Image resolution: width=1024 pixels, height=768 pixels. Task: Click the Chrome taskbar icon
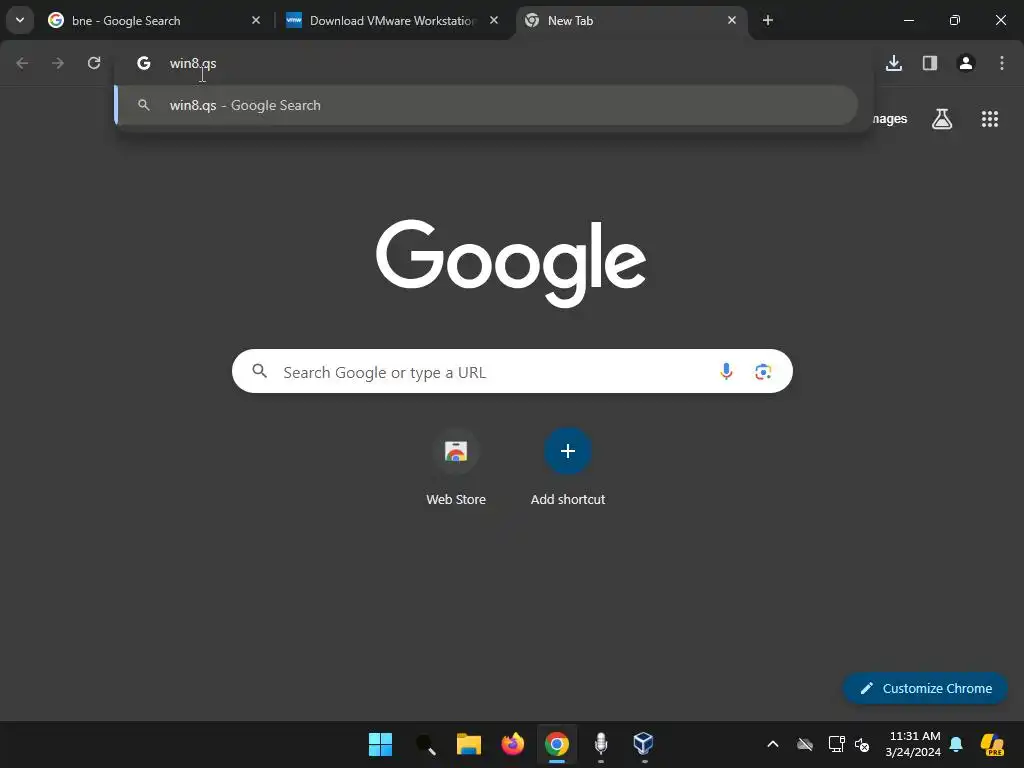pyautogui.click(x=557, y=744)
